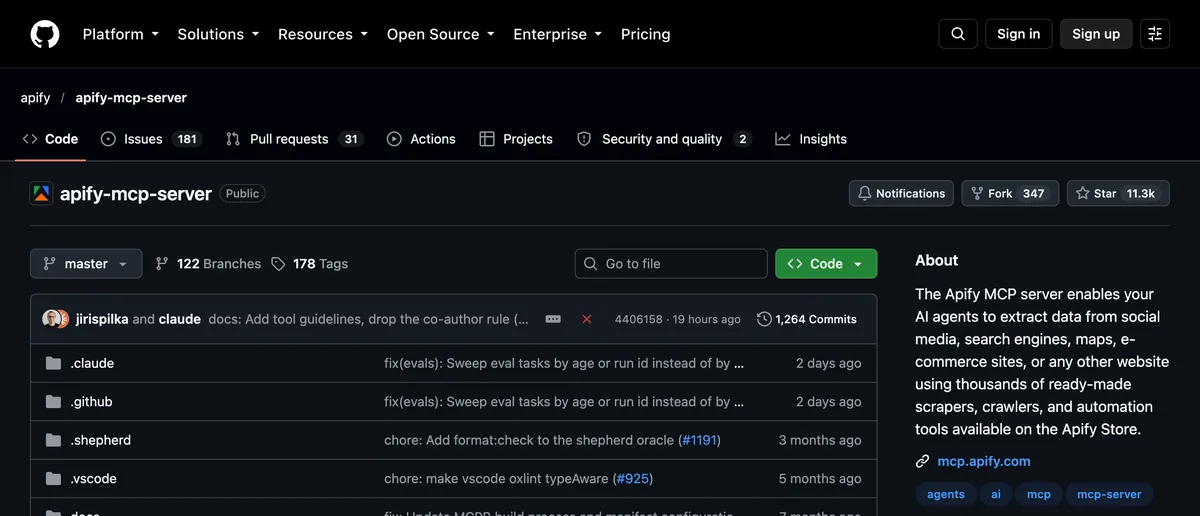Expand the commit message ellipsis icon
The image size is (1200, 516).
(553, 319)
